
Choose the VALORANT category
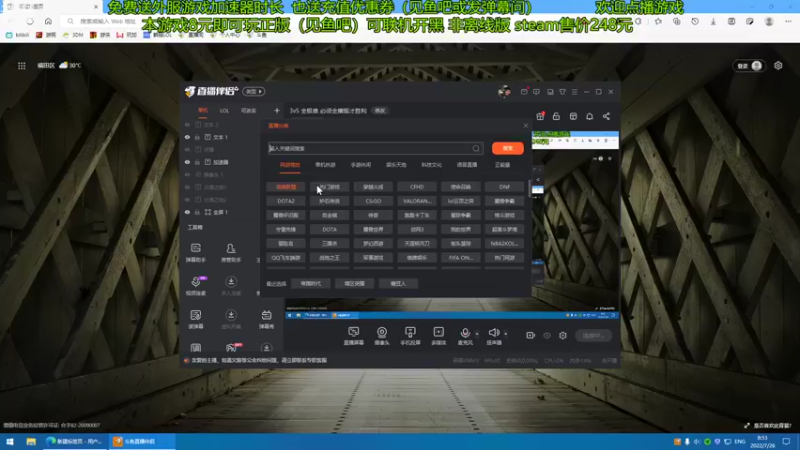[417, 201]
